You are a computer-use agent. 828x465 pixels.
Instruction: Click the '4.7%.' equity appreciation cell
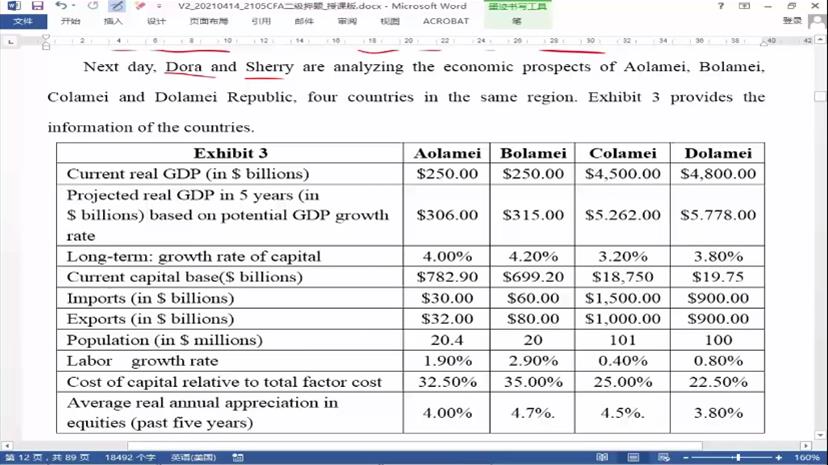(x=533, y=413)
